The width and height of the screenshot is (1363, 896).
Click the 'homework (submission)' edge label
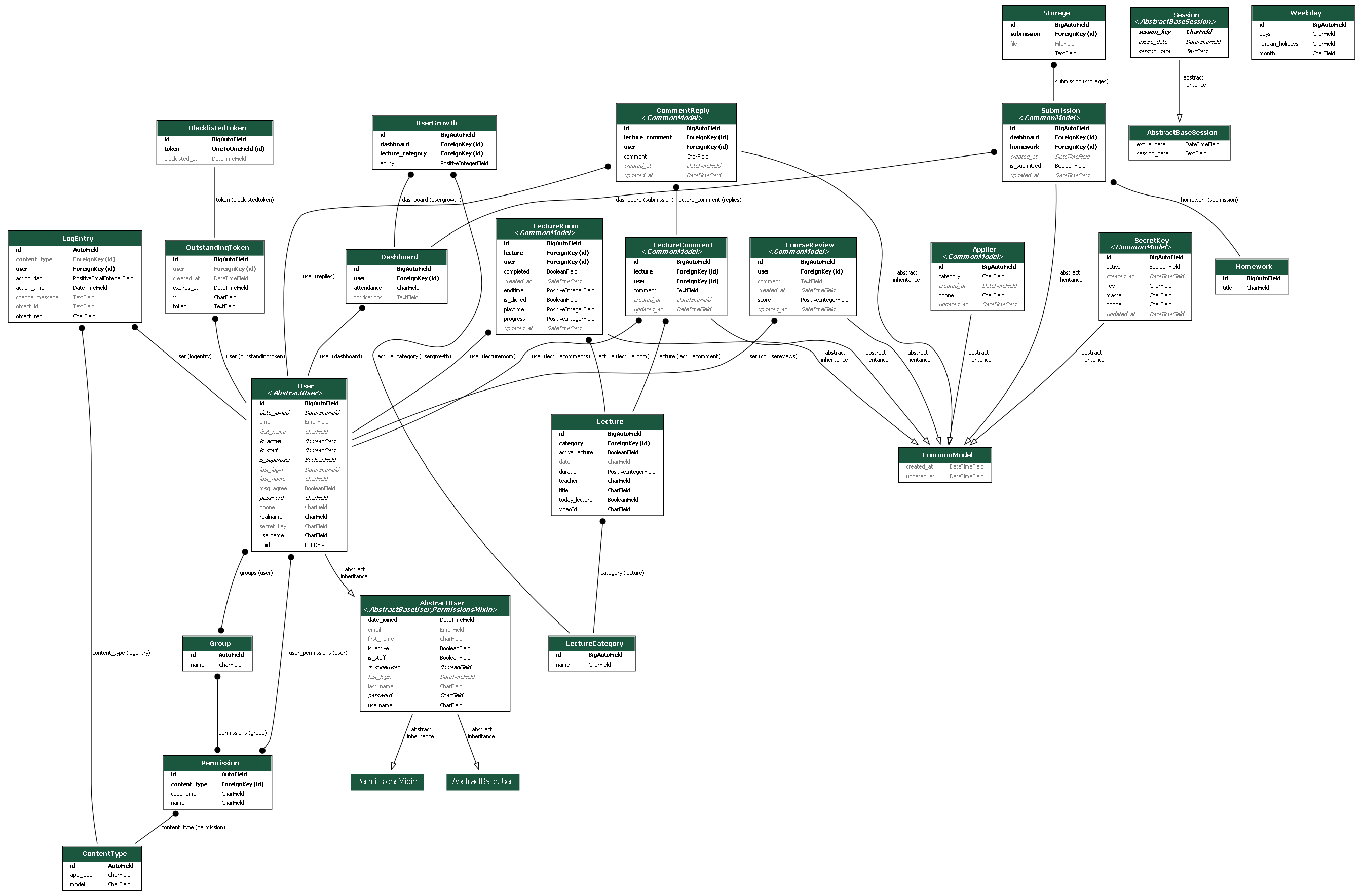(1209, 200)
